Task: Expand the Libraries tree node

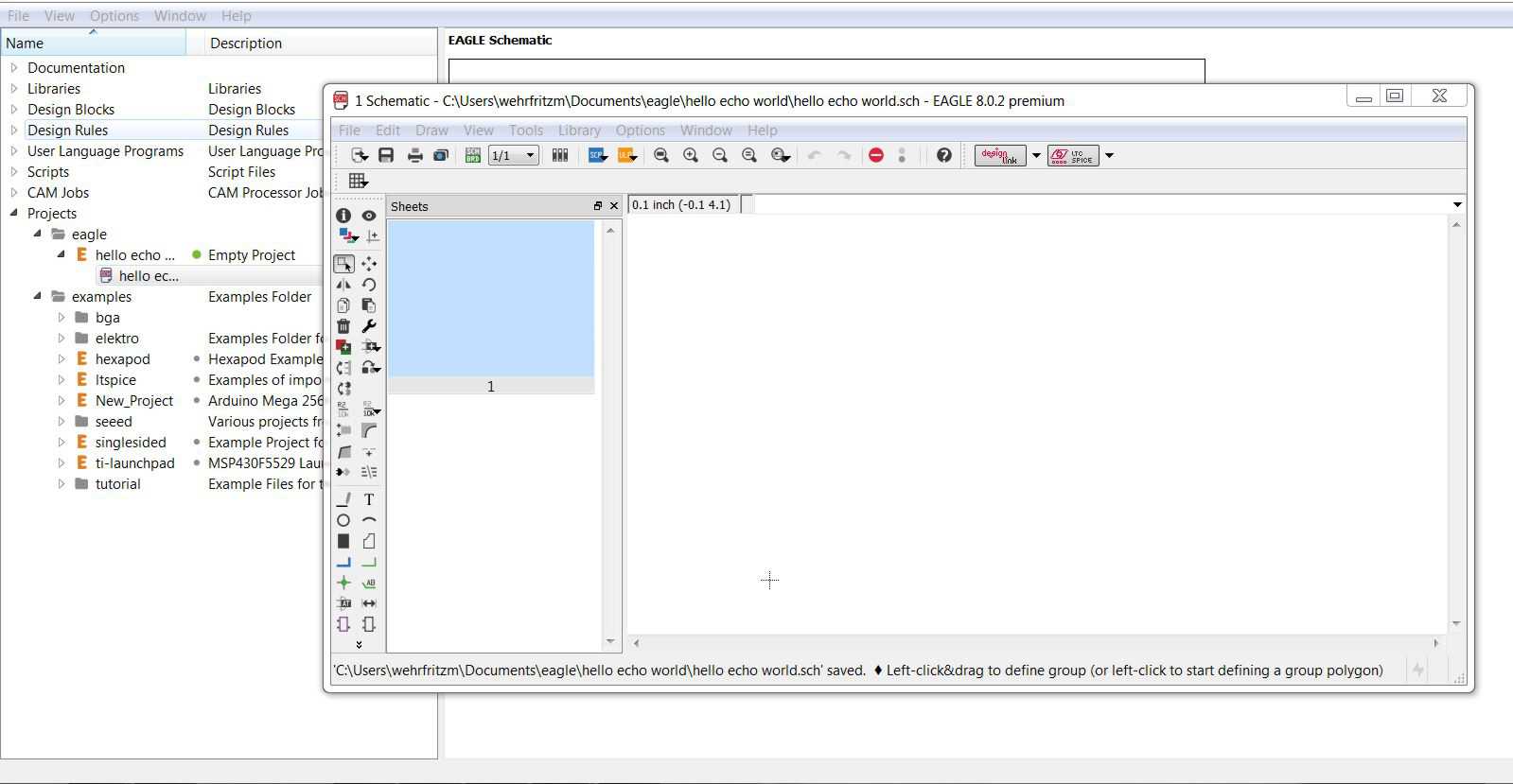Action: 14,88
